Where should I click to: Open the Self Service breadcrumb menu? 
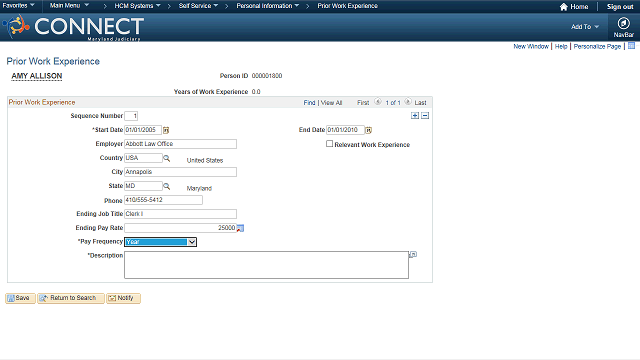click(198, 6)
